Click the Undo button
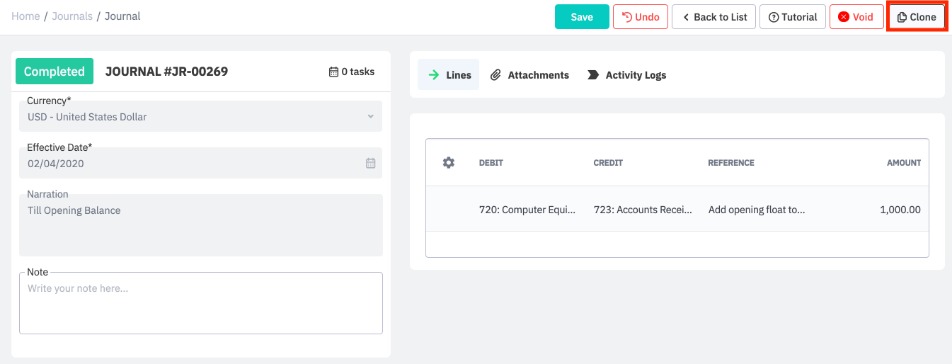 click(x=641, y=17)
